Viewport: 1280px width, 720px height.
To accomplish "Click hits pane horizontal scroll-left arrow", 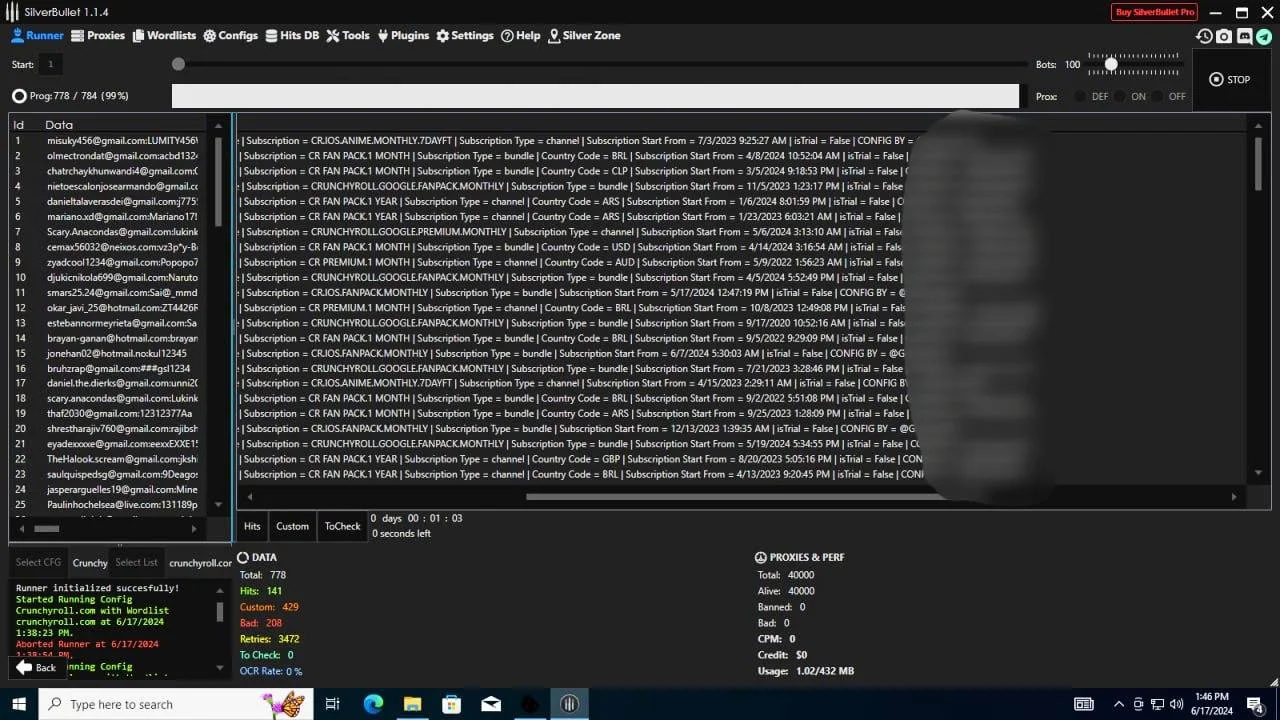I will pyautogui.click(x=250, y=496).
